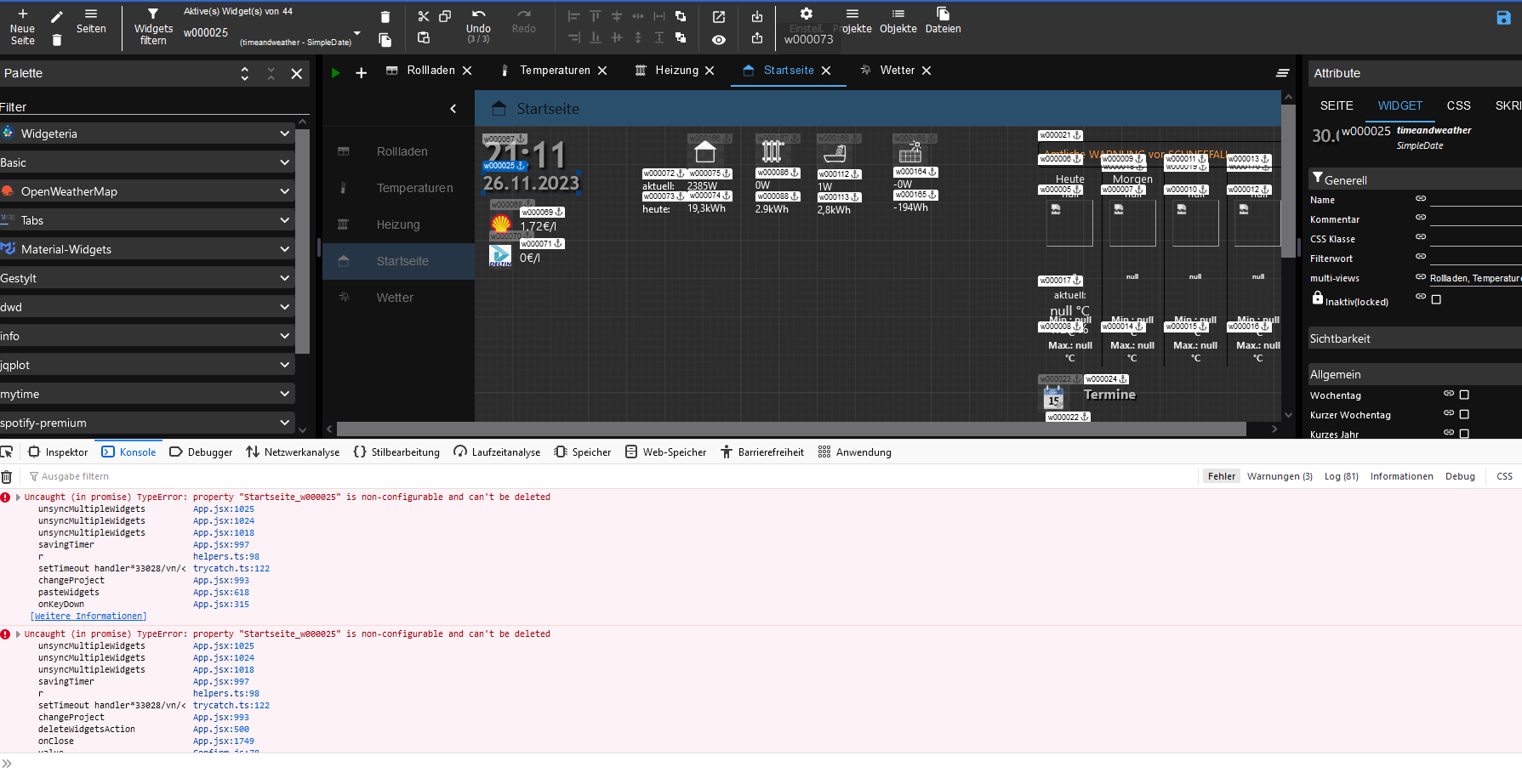
Task: Switch to the Heizung tab
Action: (x=676, y=71)
